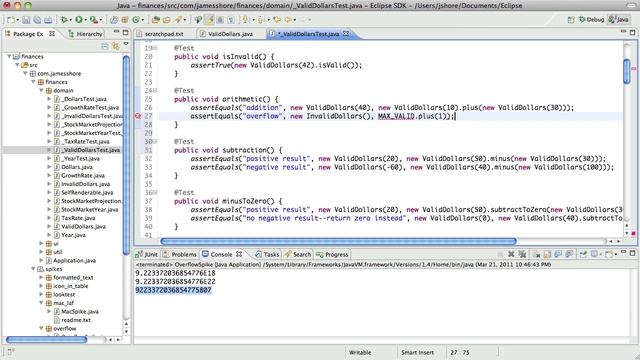
Task: Open the Hierarchy view tab
Action: click(x=85, y=34)
